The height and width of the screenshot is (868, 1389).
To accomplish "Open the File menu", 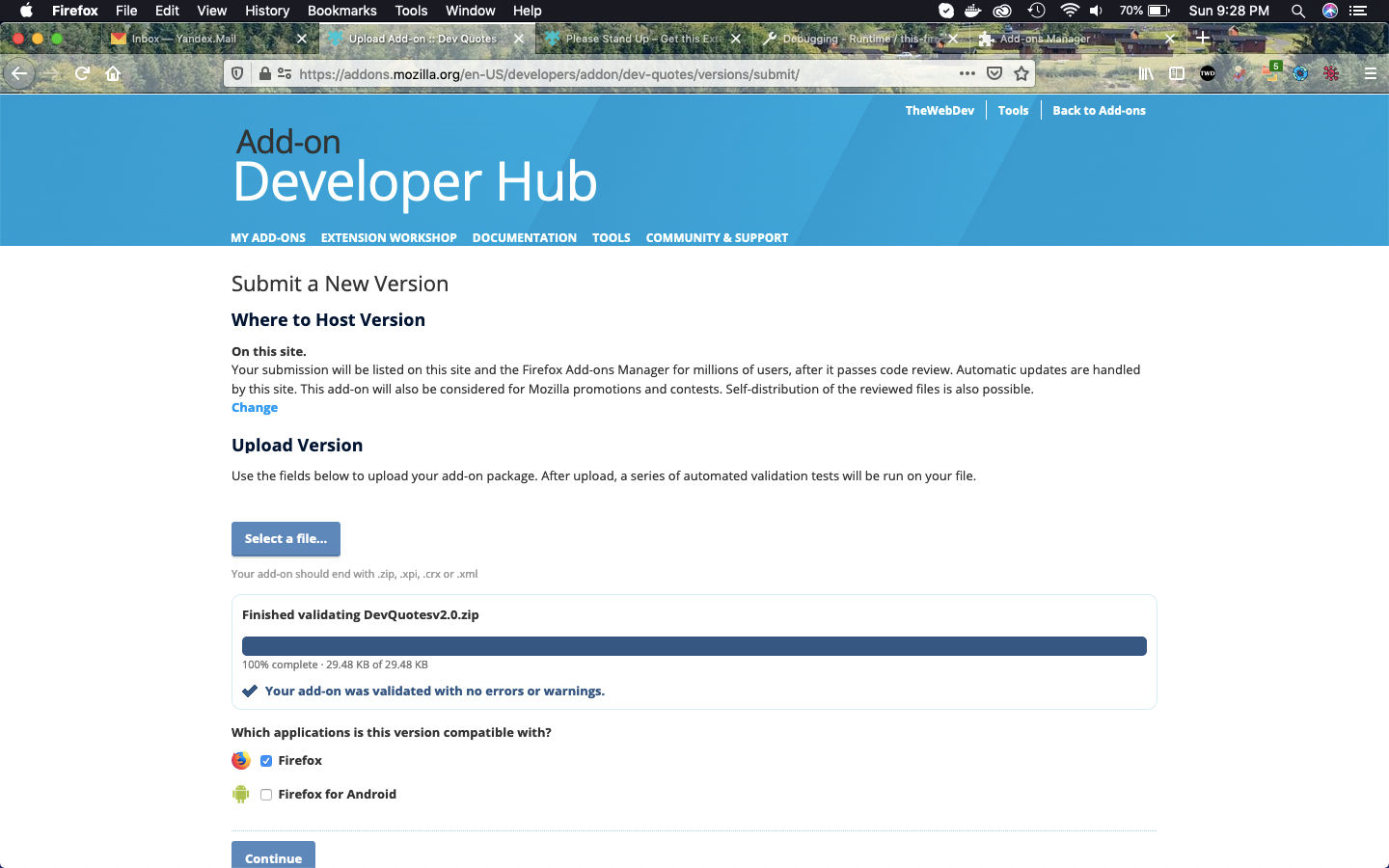I will click(x=126, y=11).
